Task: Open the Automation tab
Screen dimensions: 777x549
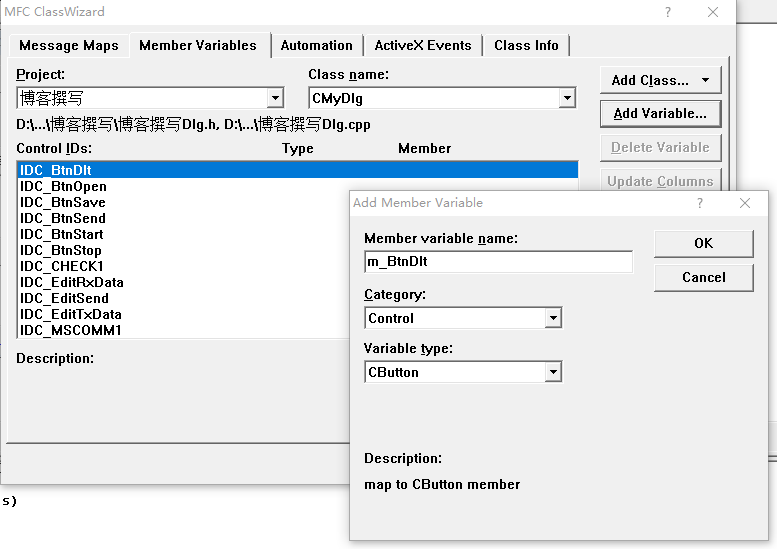Action: click(317, 46)
